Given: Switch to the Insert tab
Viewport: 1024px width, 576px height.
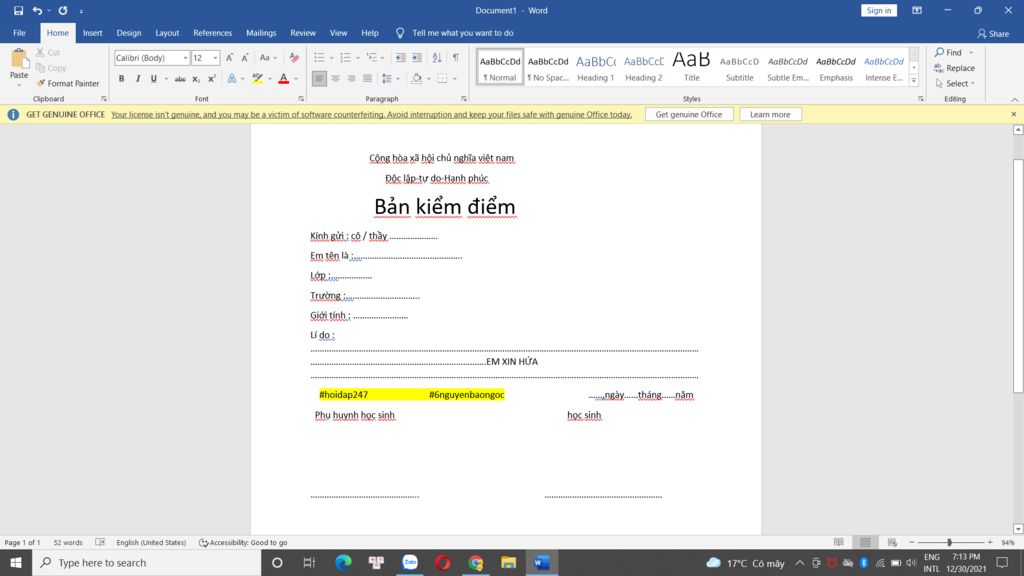Looking at the screenshot, I should pos(92,33).
